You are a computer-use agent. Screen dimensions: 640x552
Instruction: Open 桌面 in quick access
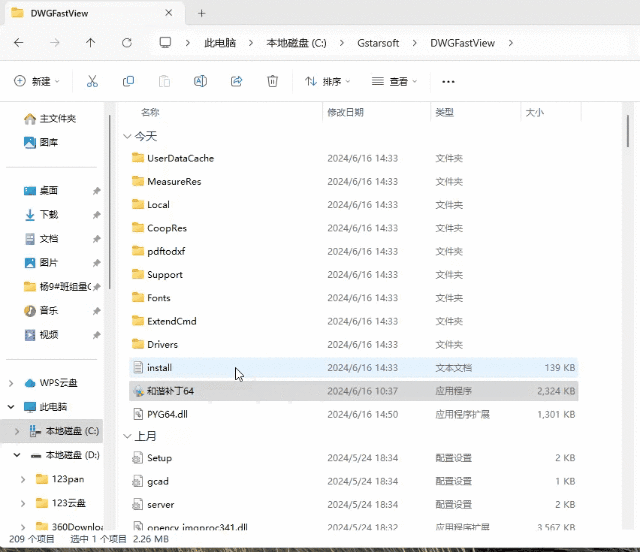coord(41,191)
